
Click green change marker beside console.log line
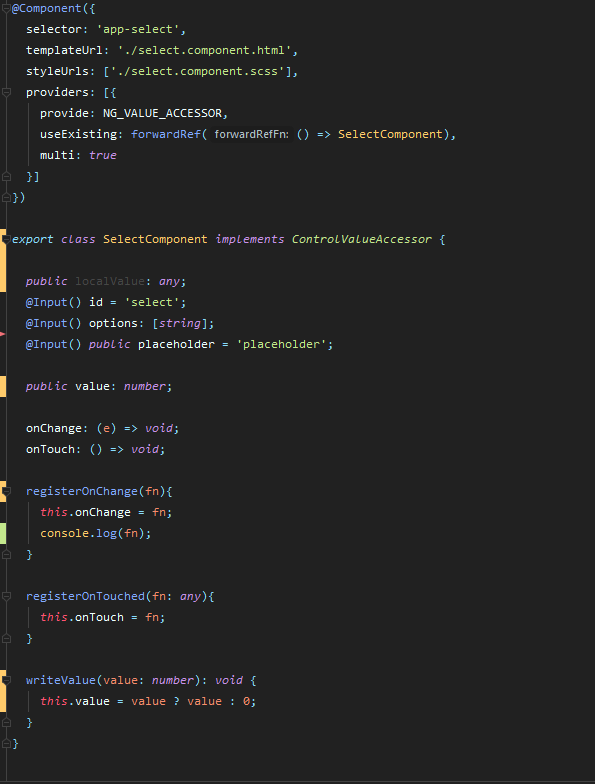pyautogui.click(x=3, y=534)
